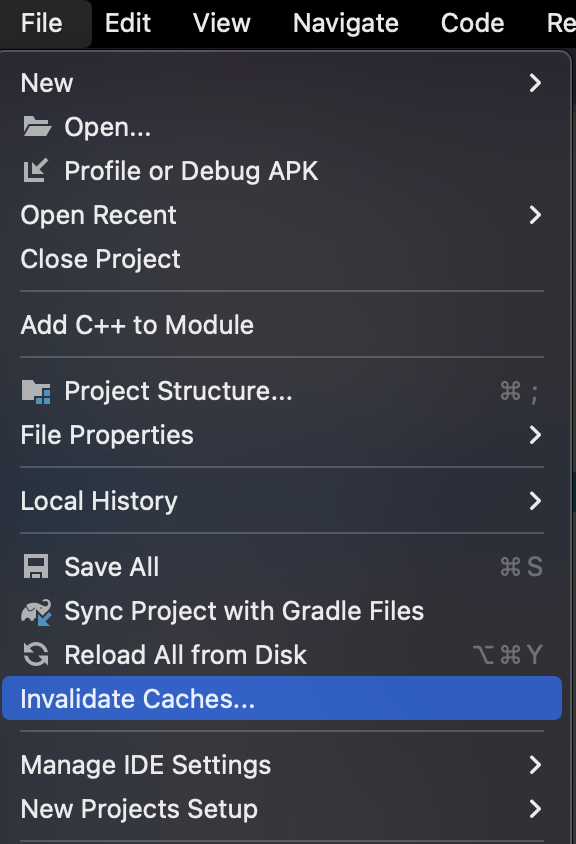
Task: Open the Edit menu
Action: (128, 23)
